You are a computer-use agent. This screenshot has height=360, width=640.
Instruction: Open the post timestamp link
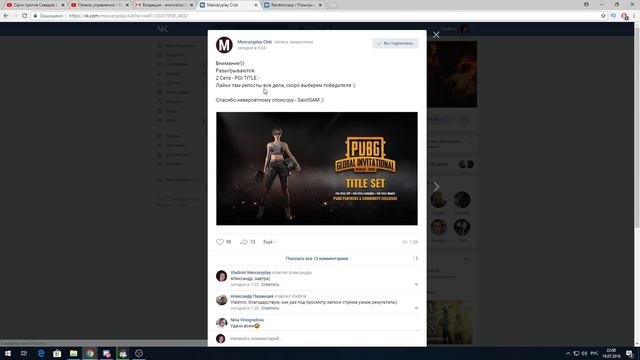click(251, 48)
